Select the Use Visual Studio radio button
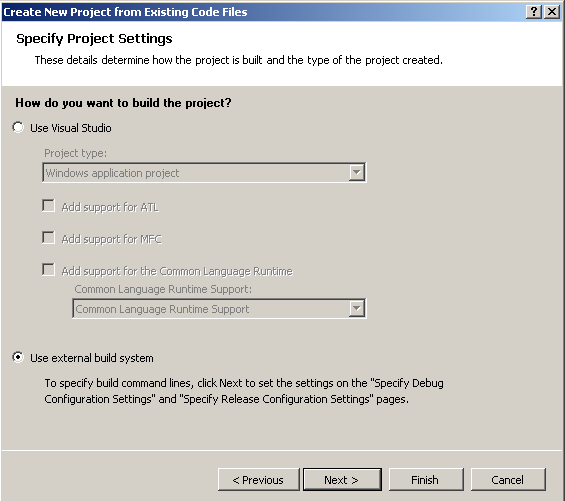The width and height of the screenshot is (565, 501). coord(18,127)
